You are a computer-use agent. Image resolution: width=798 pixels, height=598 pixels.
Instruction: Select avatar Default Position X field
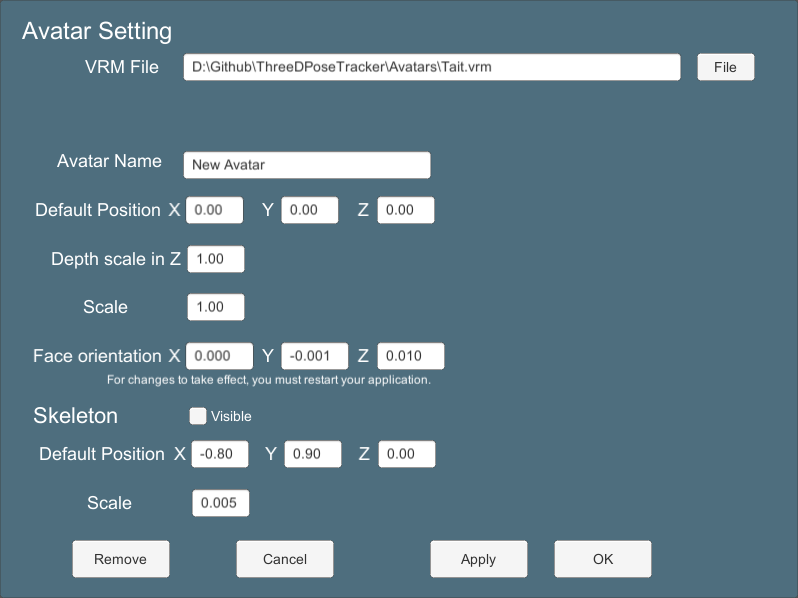pos(215,210)
